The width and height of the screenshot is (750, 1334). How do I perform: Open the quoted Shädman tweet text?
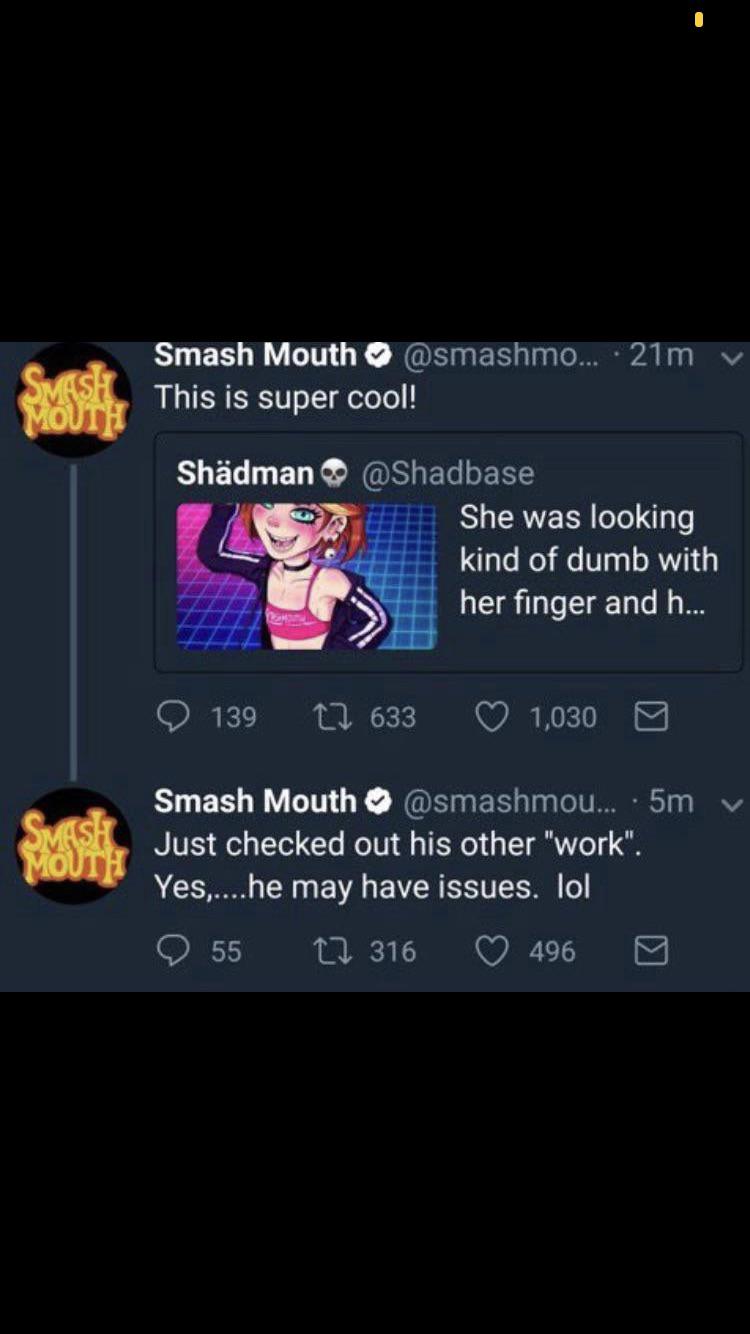point(588,560)
